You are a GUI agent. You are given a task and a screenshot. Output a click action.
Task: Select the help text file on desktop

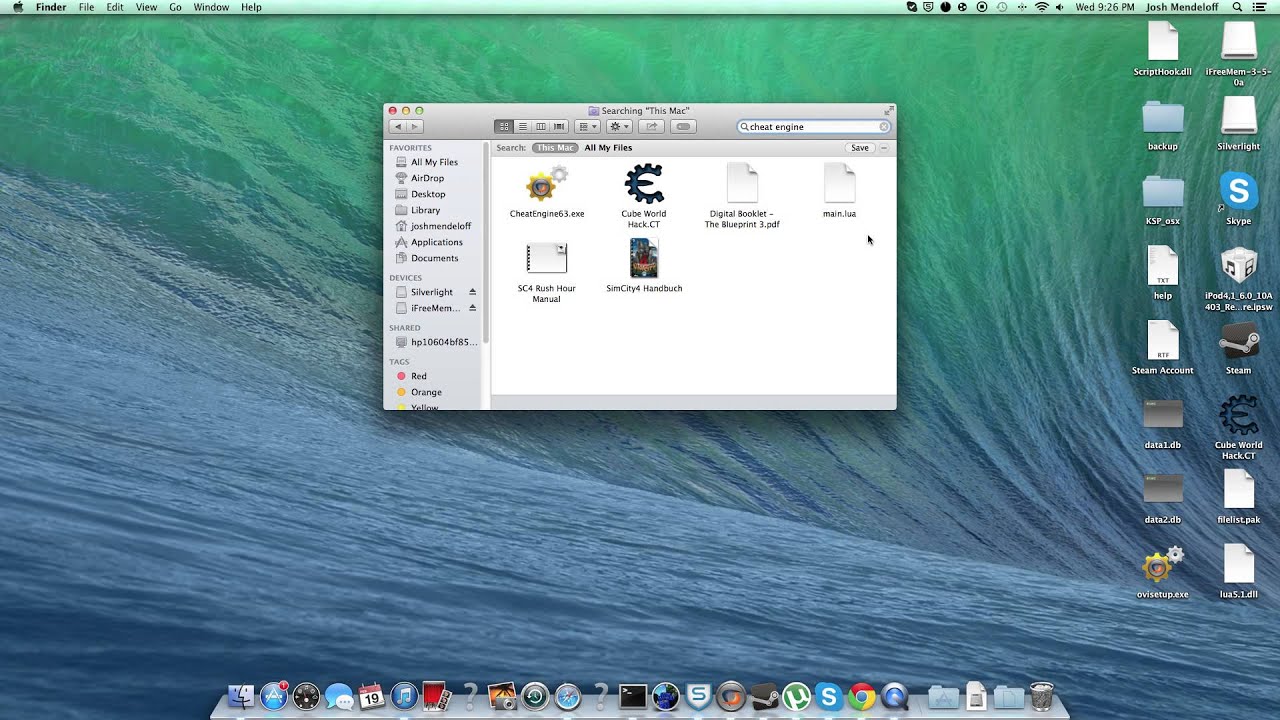[x=1162, y=273]
